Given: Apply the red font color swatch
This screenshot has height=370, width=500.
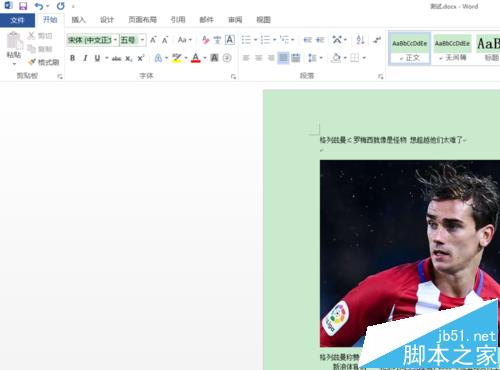Looking at the screenshot, I should (196, 58).
